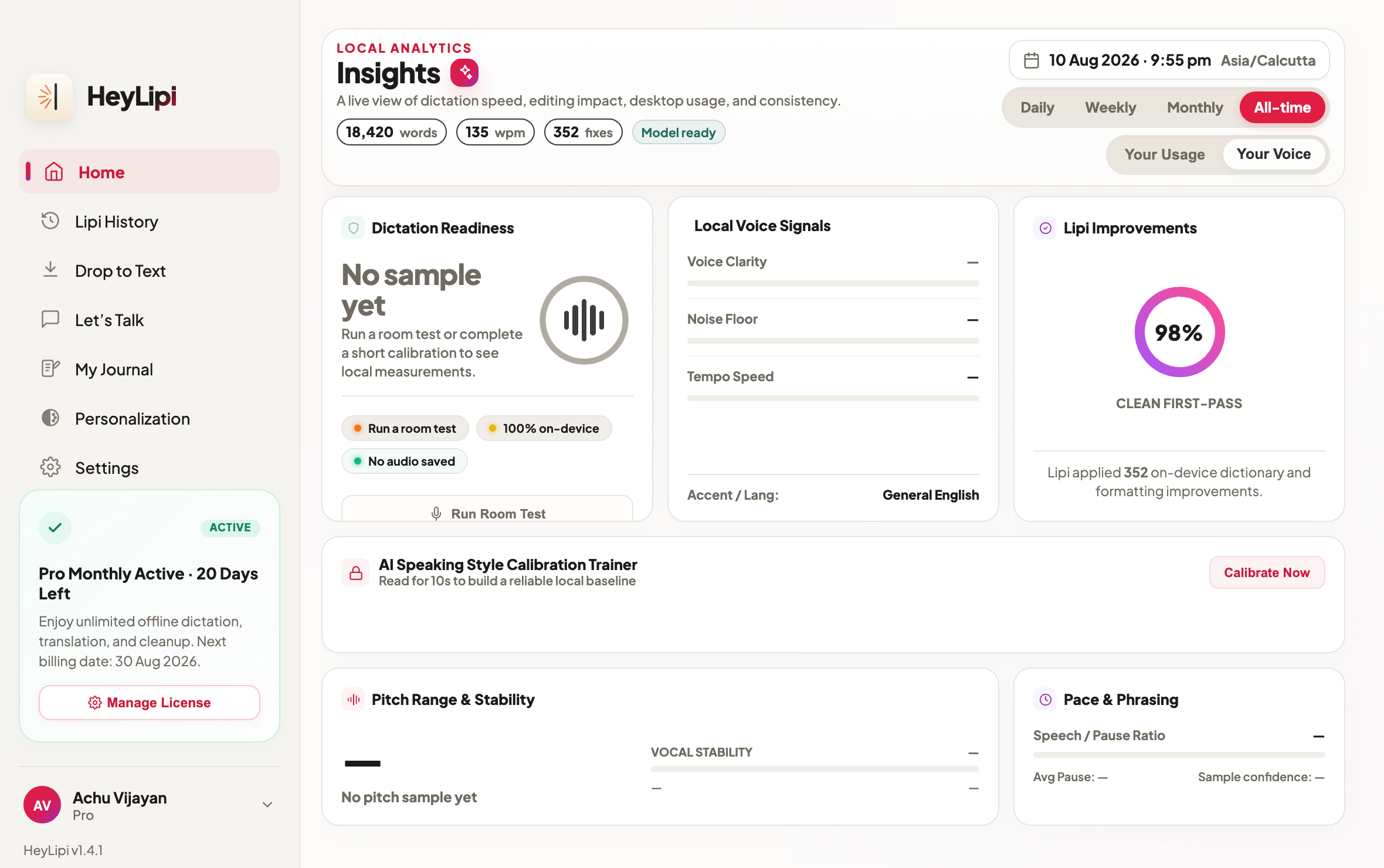Click the Speech / Pause Ratio bar
The height and width of the screenshot is (868, 1384).
(1179, 755)
